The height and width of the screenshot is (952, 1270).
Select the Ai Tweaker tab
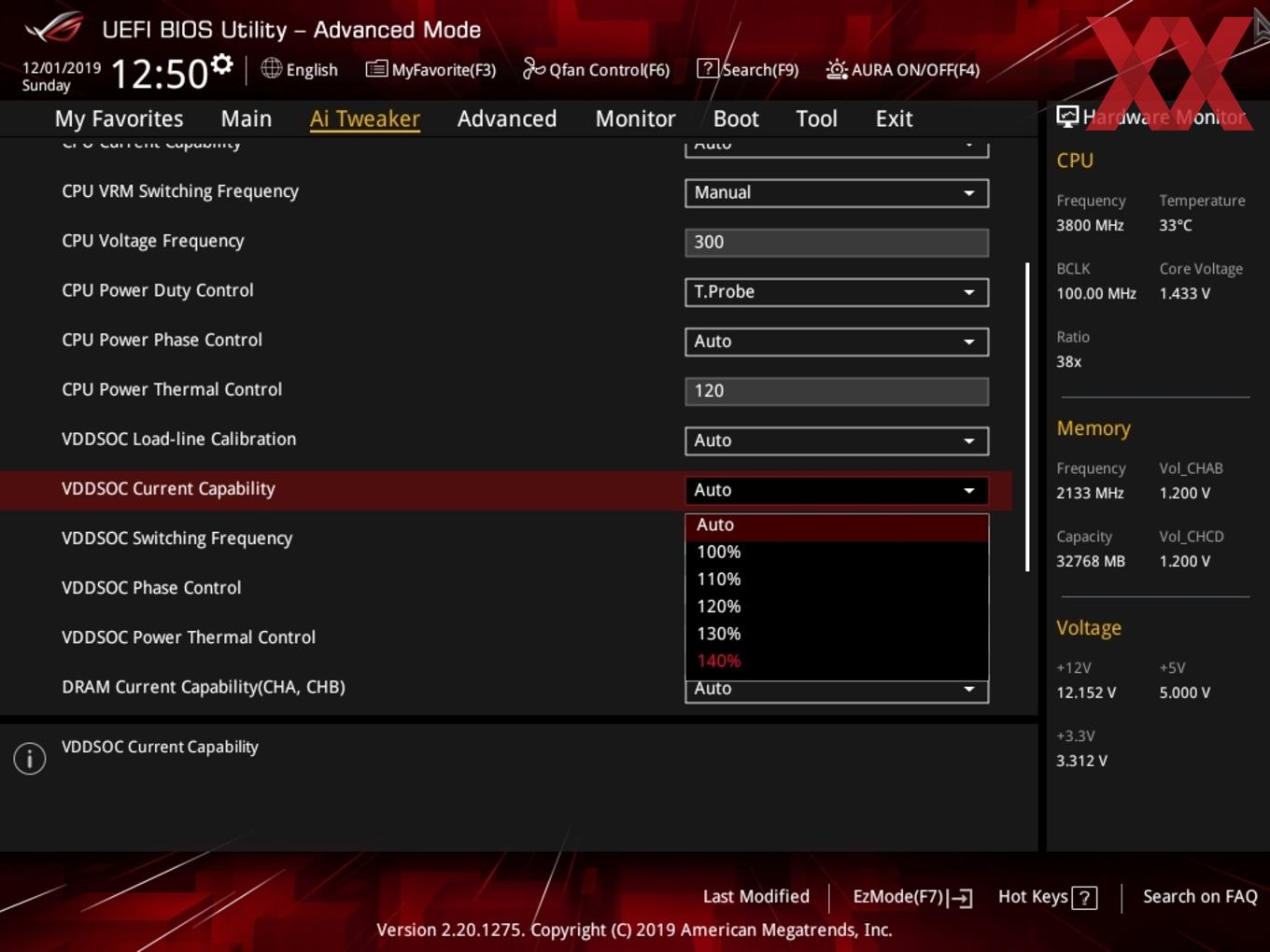[365, 119]
